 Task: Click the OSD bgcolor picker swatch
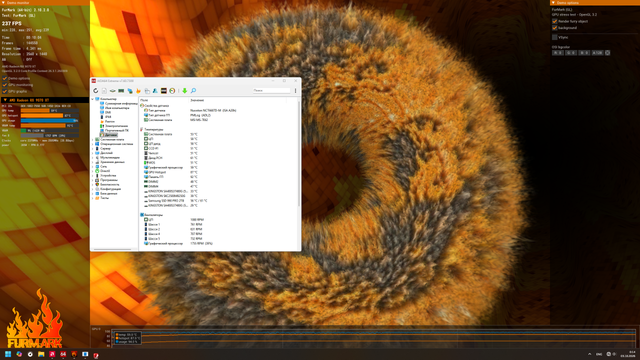click(x=607, y=53)
